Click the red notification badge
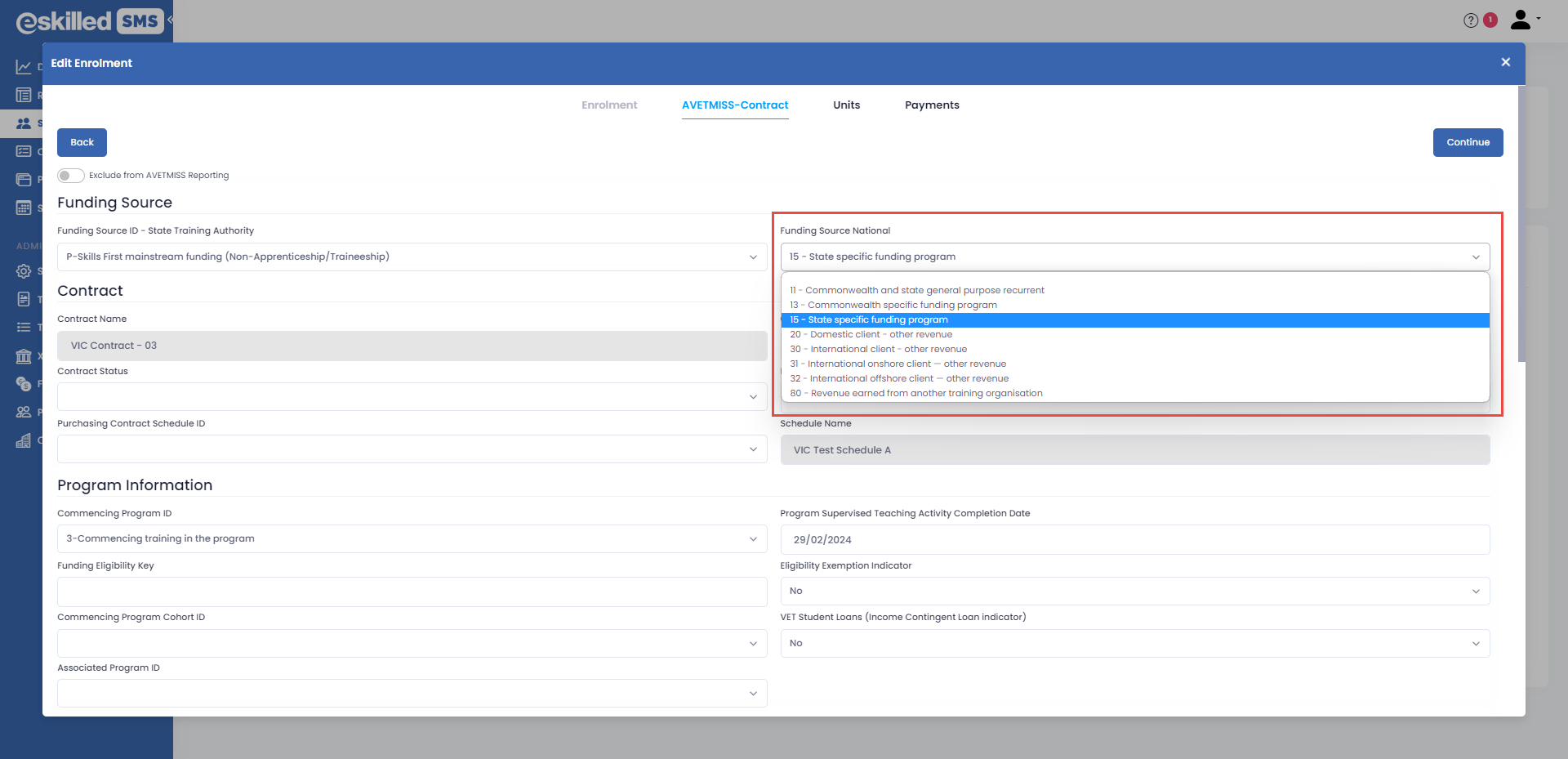1568x759 pixels. [1490, 20]
